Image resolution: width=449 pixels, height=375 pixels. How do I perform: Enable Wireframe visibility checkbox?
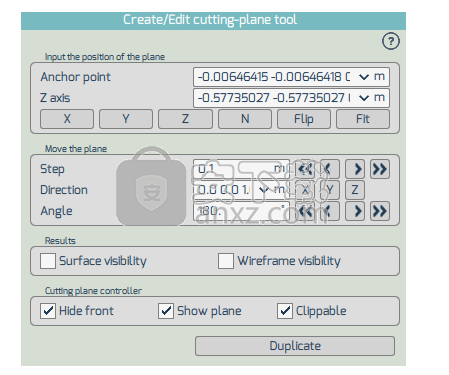(x=226, y=261)
